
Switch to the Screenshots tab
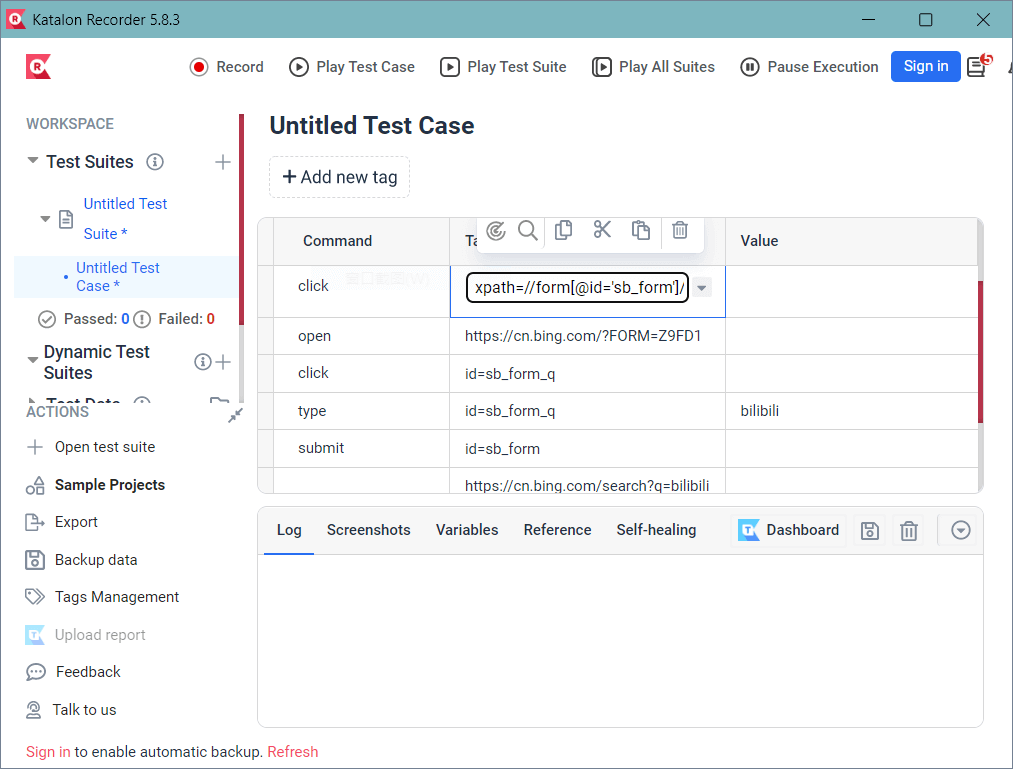click(x=368, y=530)
